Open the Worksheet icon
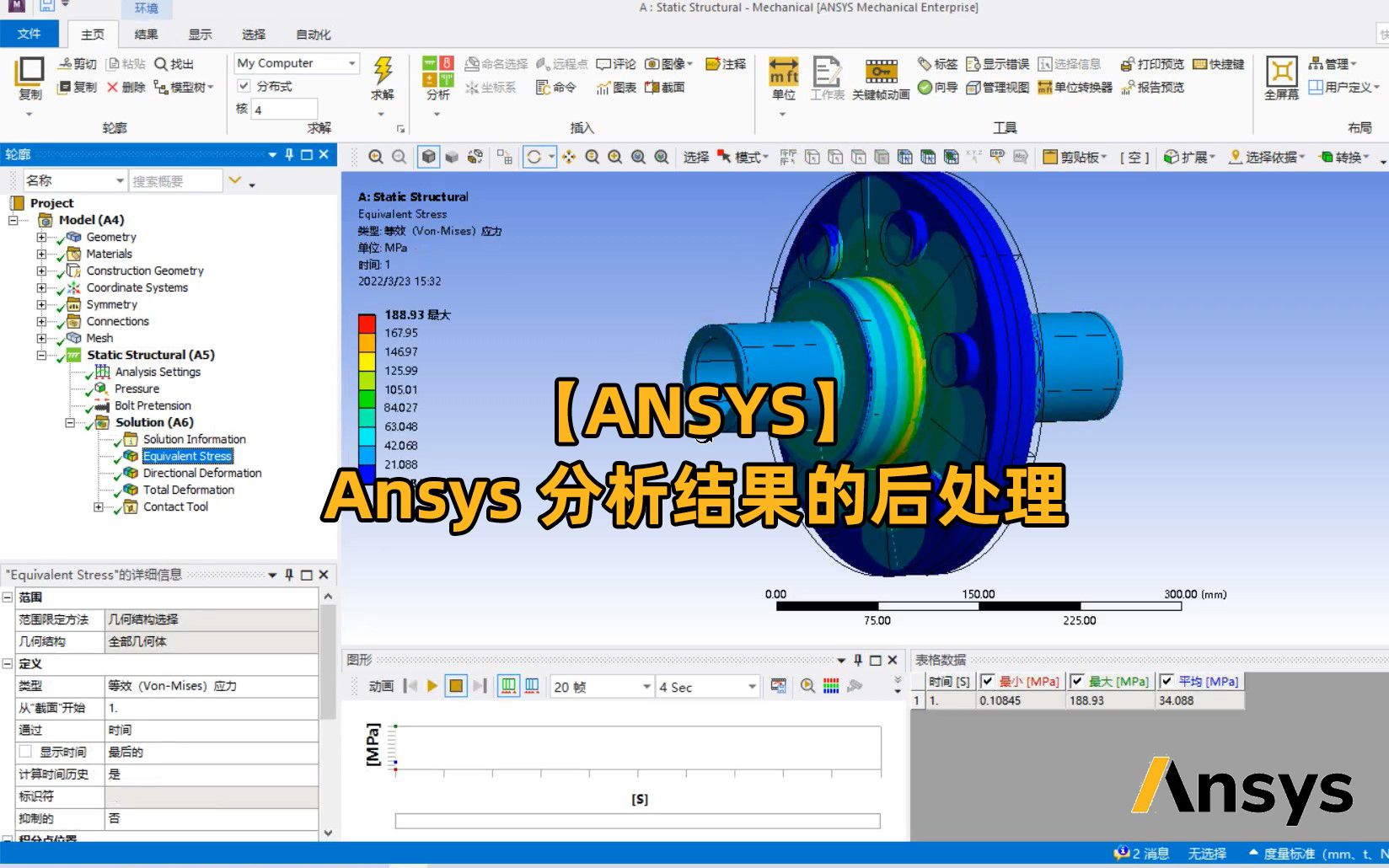 [x=827, y=71]
